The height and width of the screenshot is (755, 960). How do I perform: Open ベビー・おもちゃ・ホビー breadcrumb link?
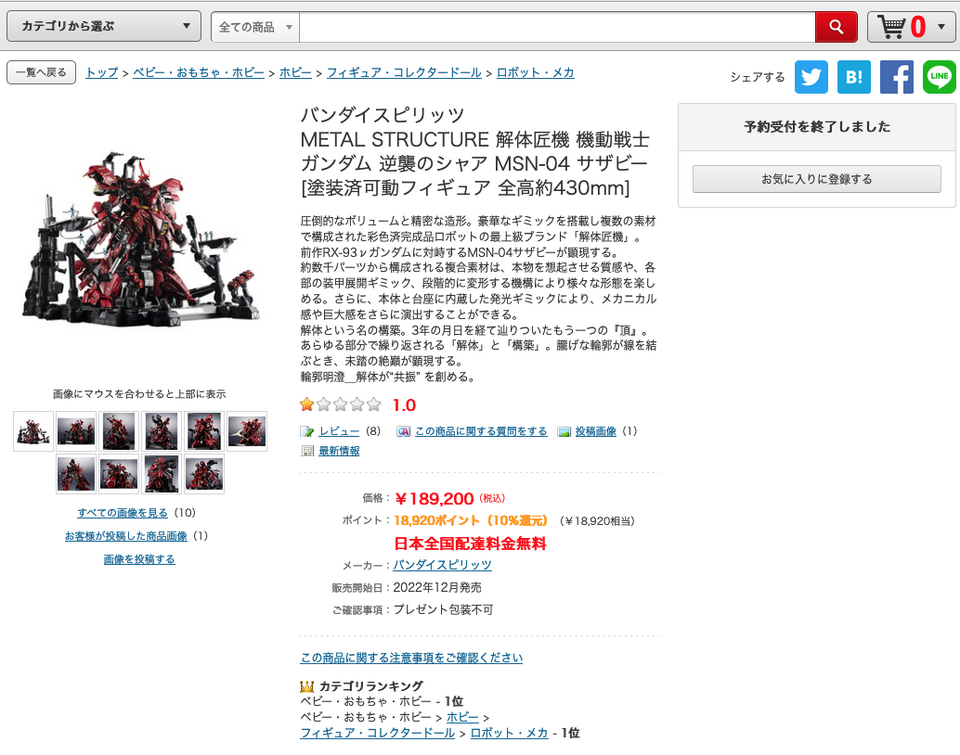(198, 72)
